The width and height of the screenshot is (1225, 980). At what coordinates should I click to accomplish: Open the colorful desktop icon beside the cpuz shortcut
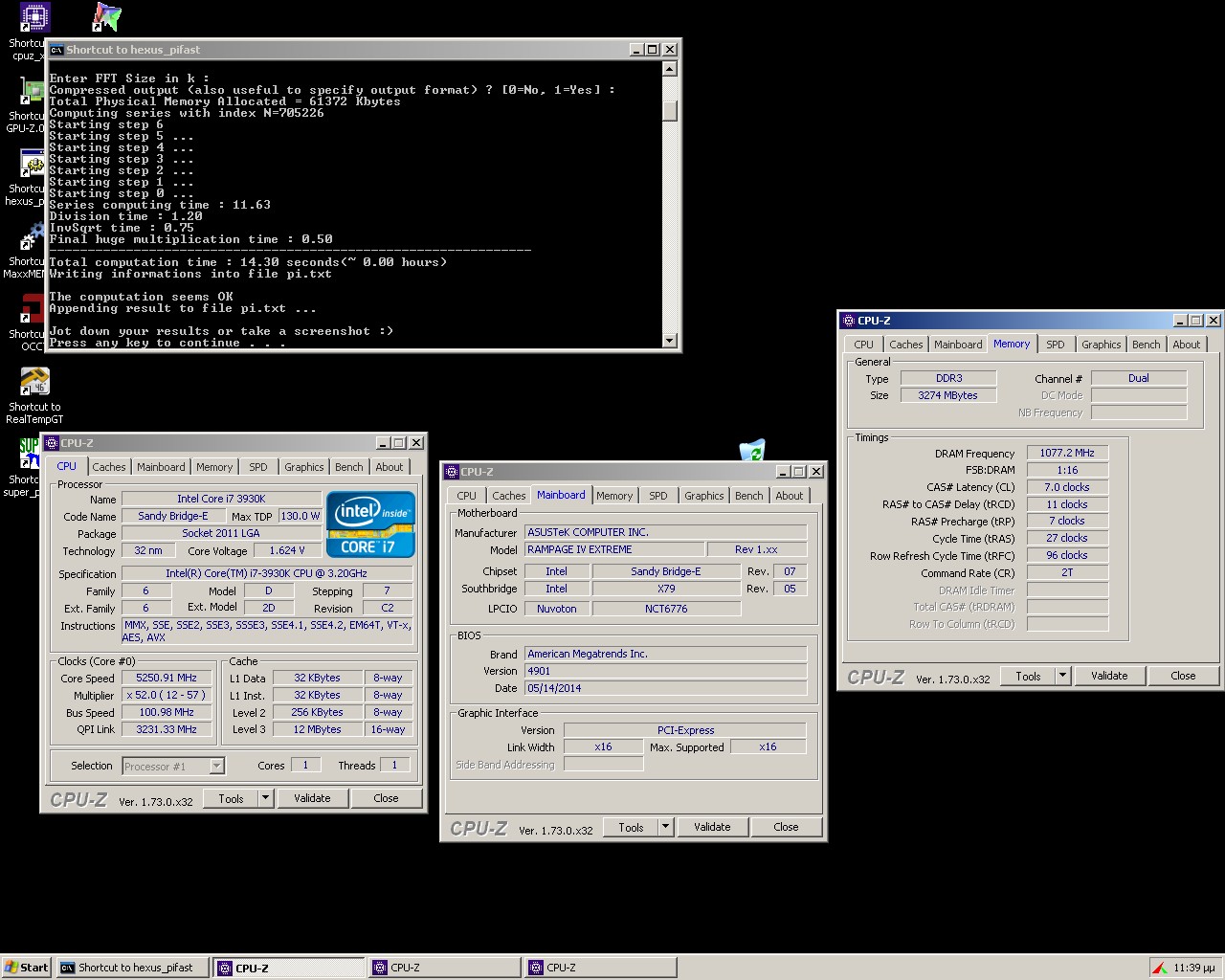(106, 17)
